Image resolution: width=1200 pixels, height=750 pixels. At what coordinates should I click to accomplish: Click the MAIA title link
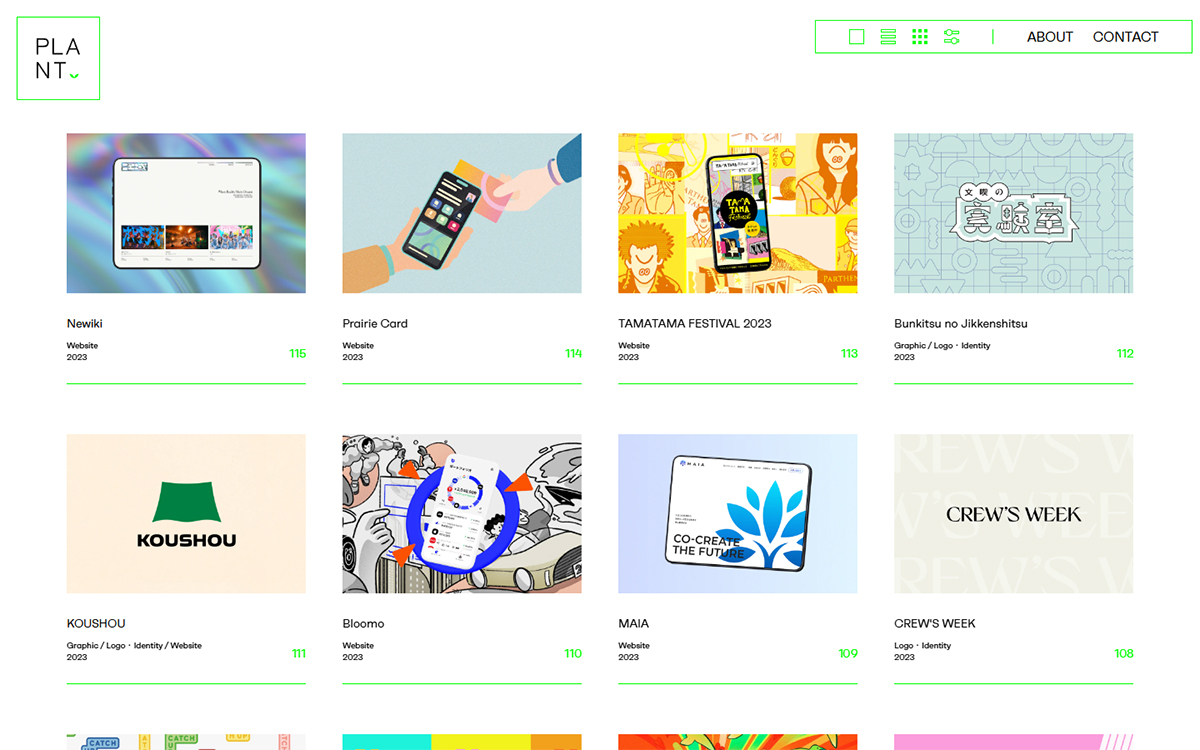634,623
